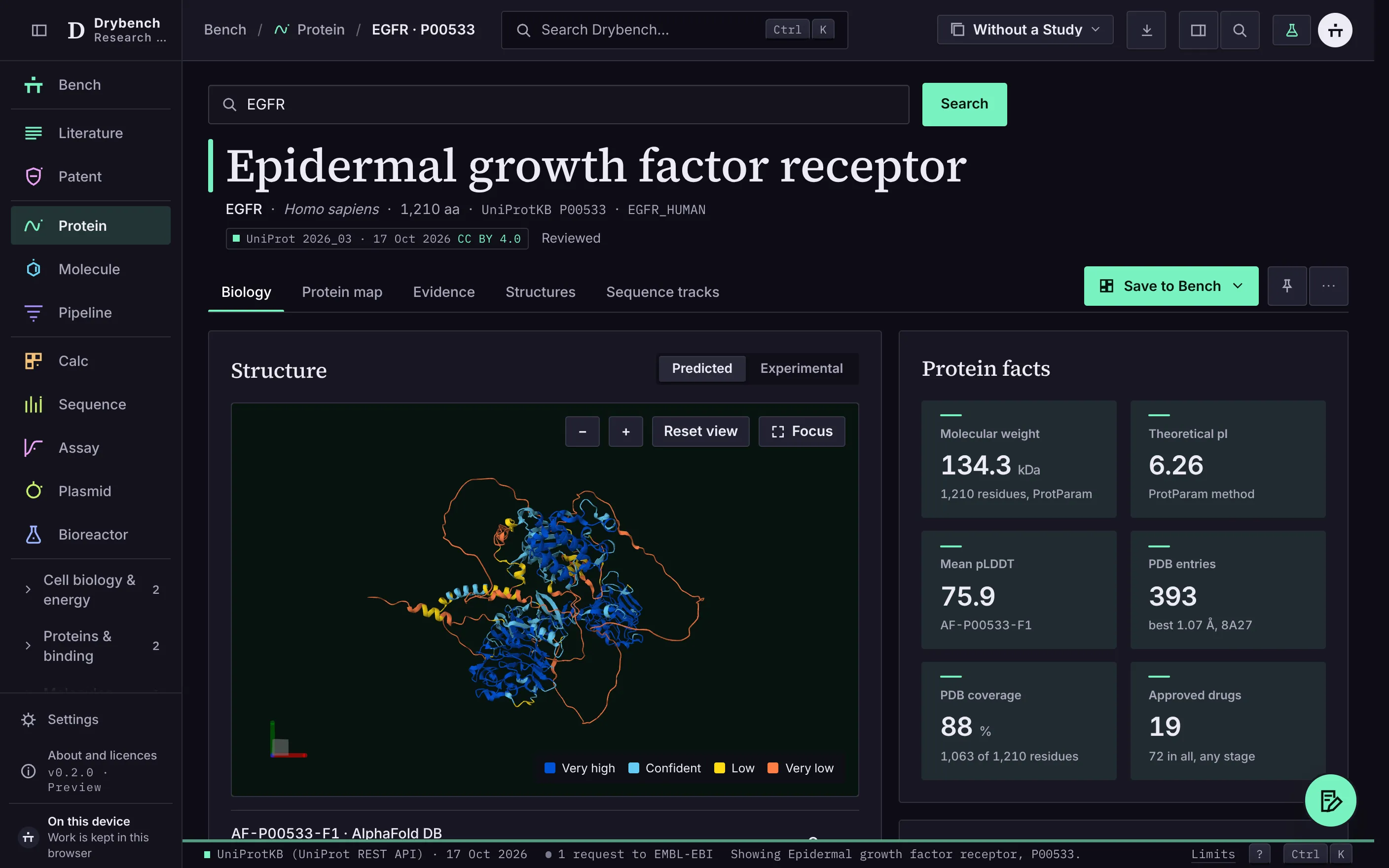This screenshot has width=1389, height=868.
Task: Open the flask icon in the top bar
Action: (1291, 30)
